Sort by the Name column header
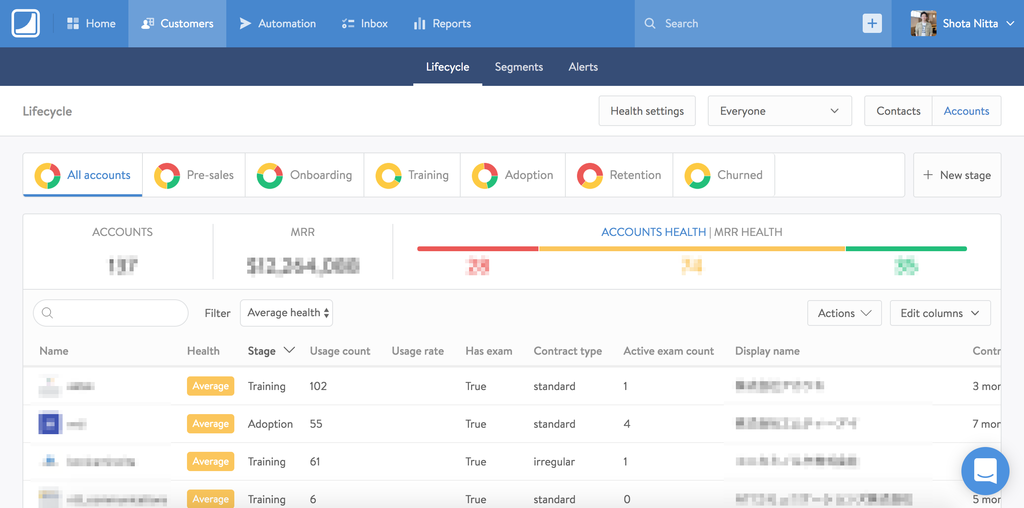1024x508 pixels. pyautogui.click(x=54, y=351)
